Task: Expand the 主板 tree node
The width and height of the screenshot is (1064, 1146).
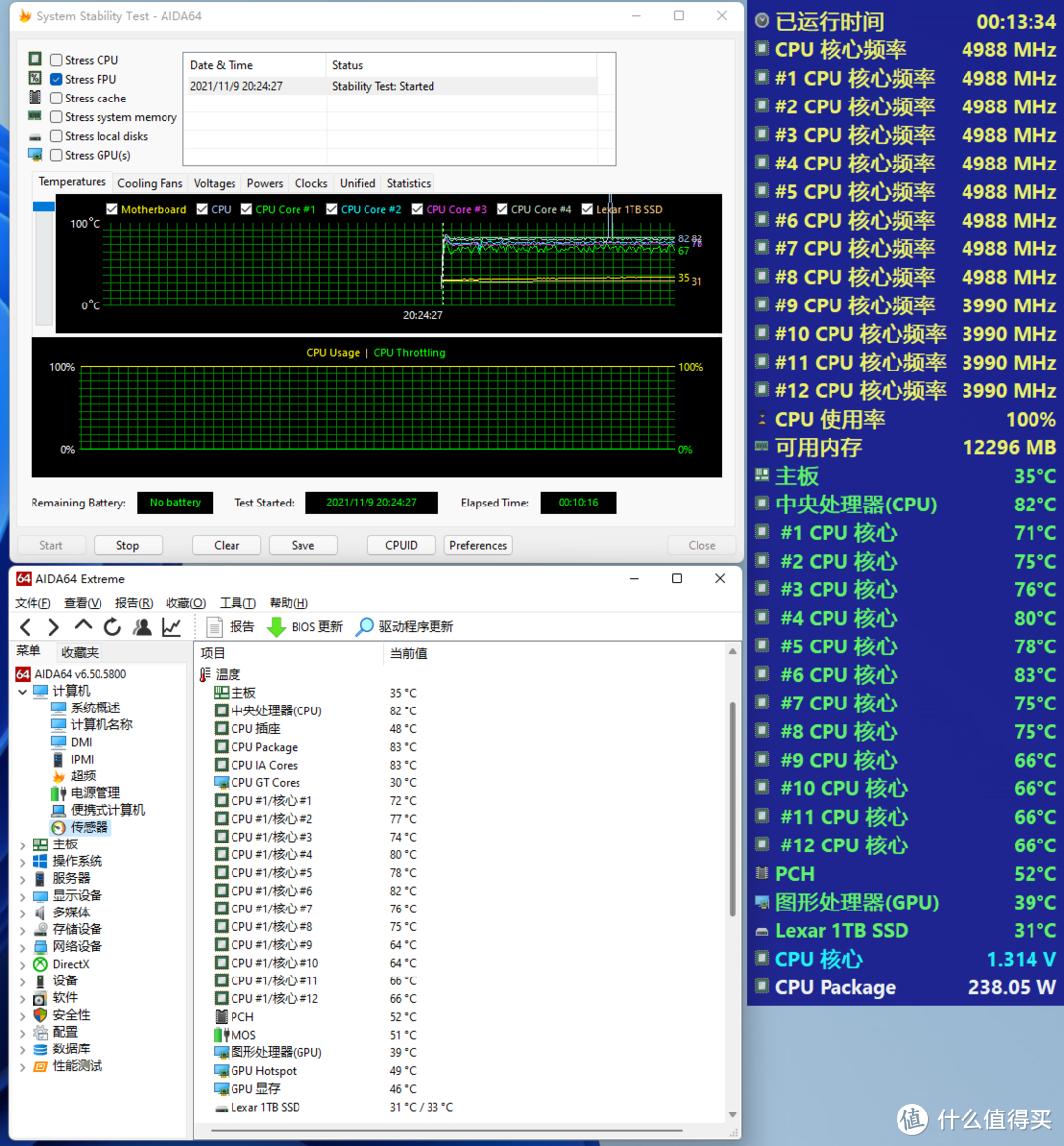Action: coord(23,845)
